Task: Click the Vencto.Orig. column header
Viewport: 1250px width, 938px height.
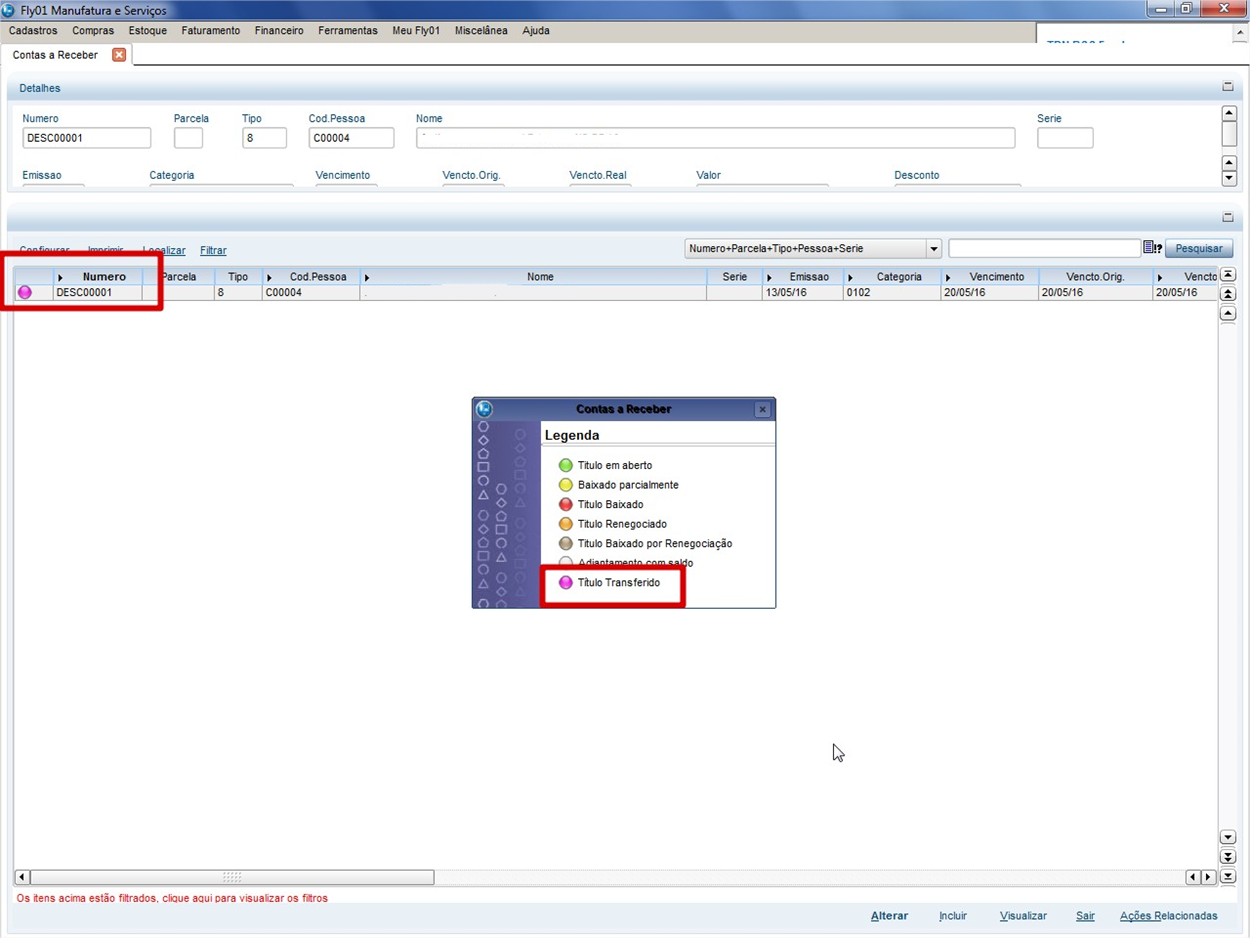Action: click(1095, 277)
